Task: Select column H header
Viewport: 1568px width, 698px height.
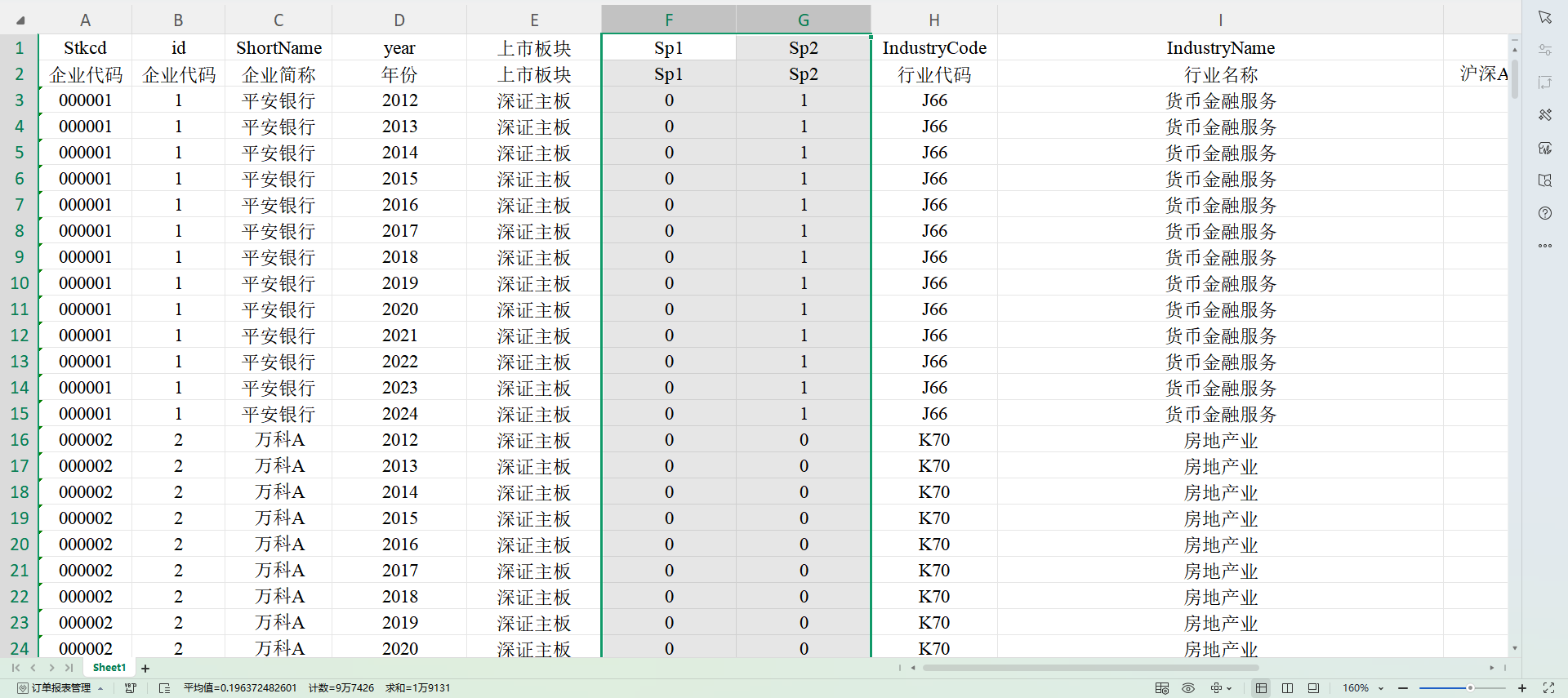Action: 933,20
